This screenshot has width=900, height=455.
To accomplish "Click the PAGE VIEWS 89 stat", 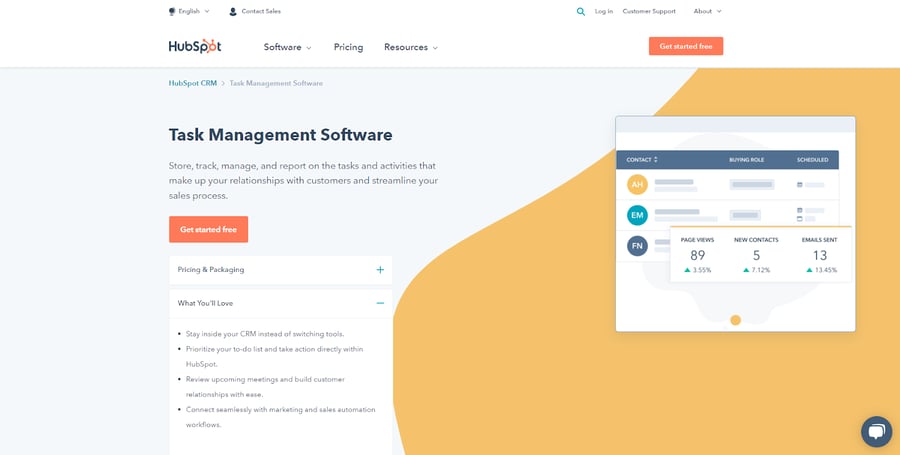I will point(697,255).
